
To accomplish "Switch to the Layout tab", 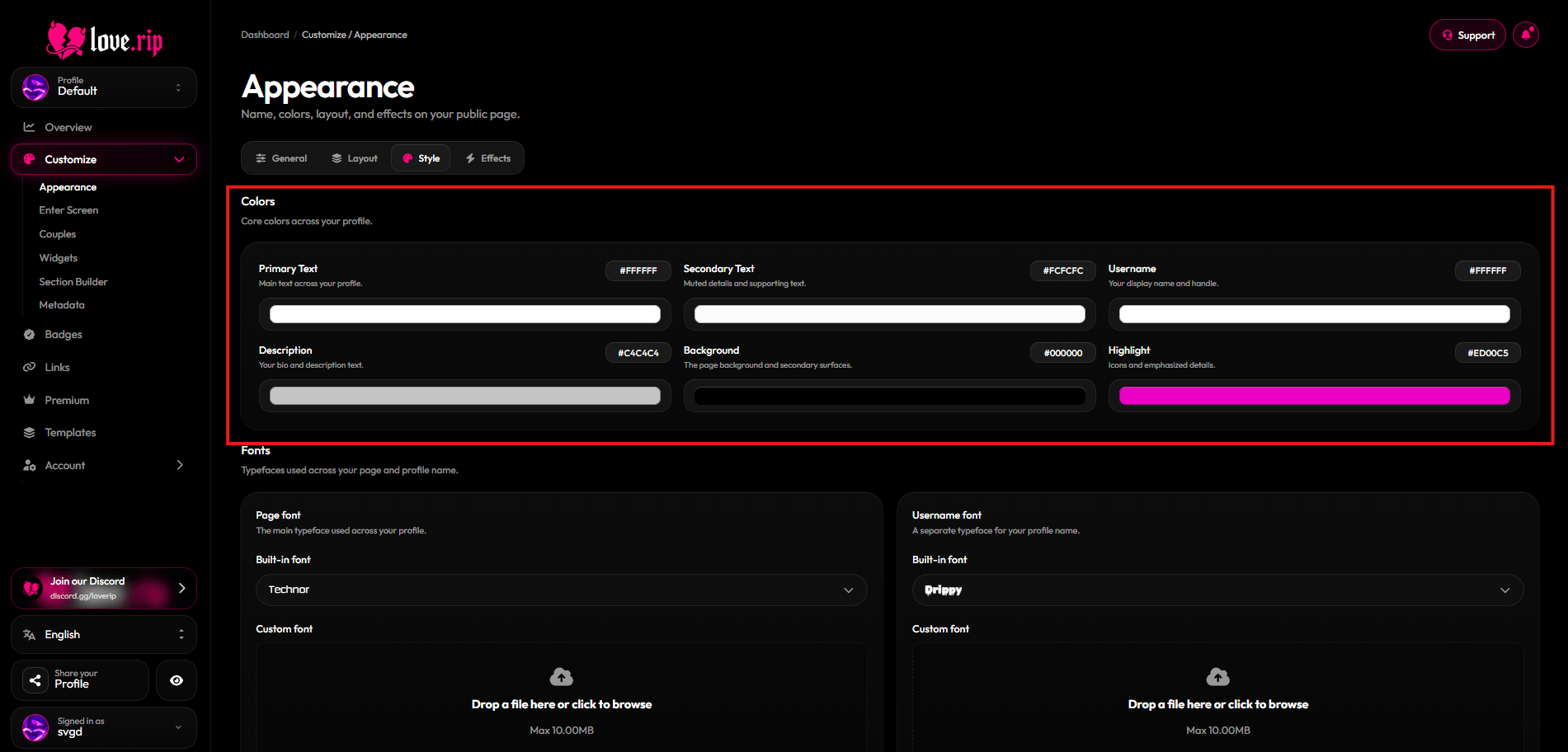I will (x=355, y=158).
